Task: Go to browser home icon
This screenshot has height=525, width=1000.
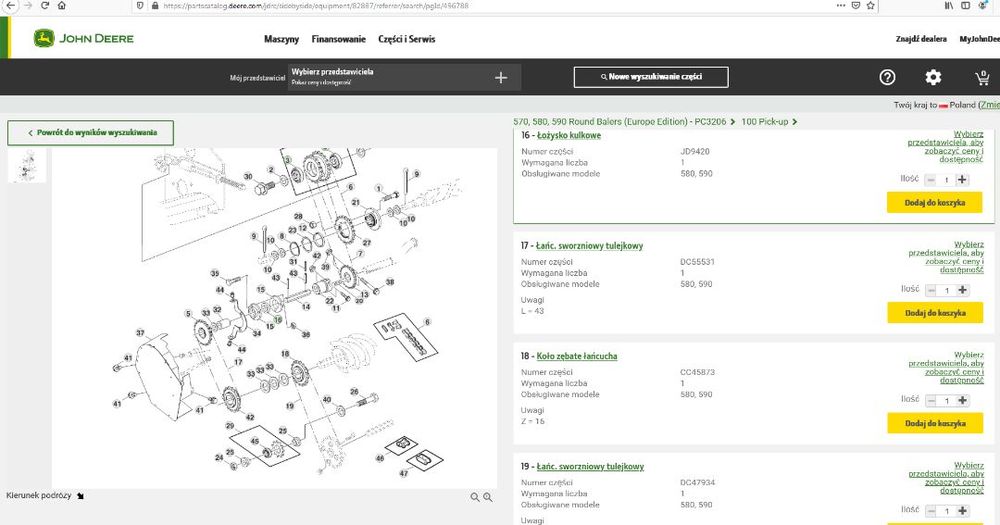Action: [x=62, y=5]
